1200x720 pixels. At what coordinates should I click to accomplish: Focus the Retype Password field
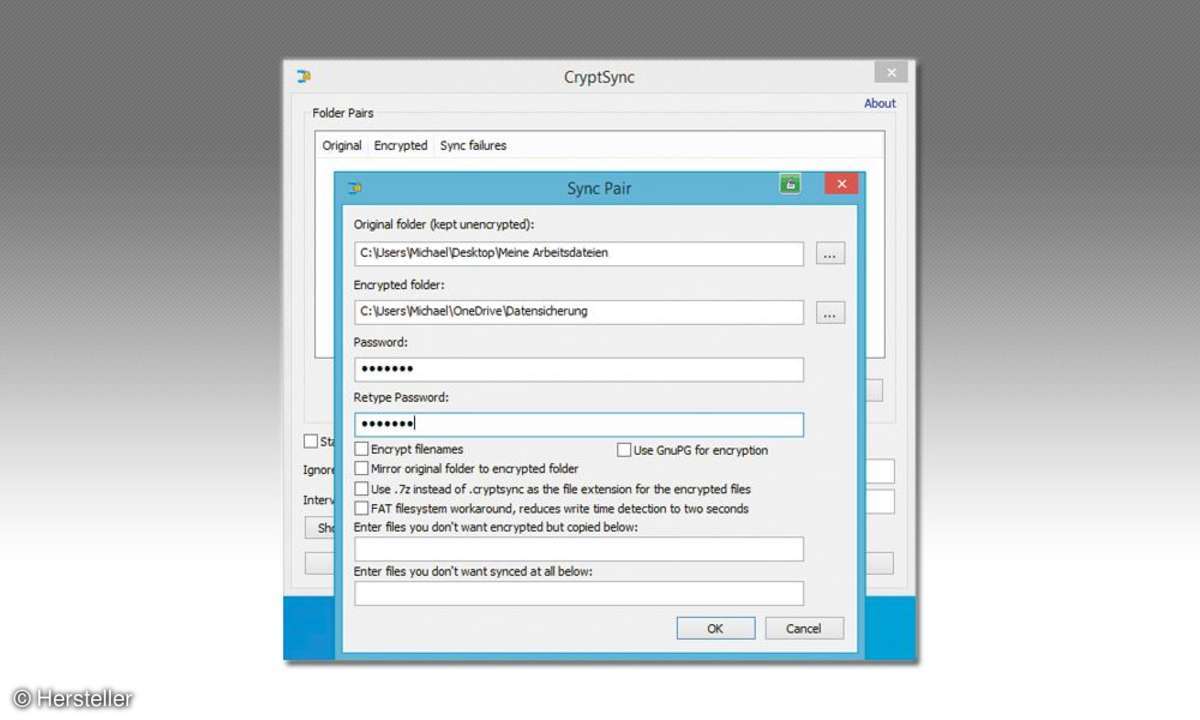click(579, 425)
